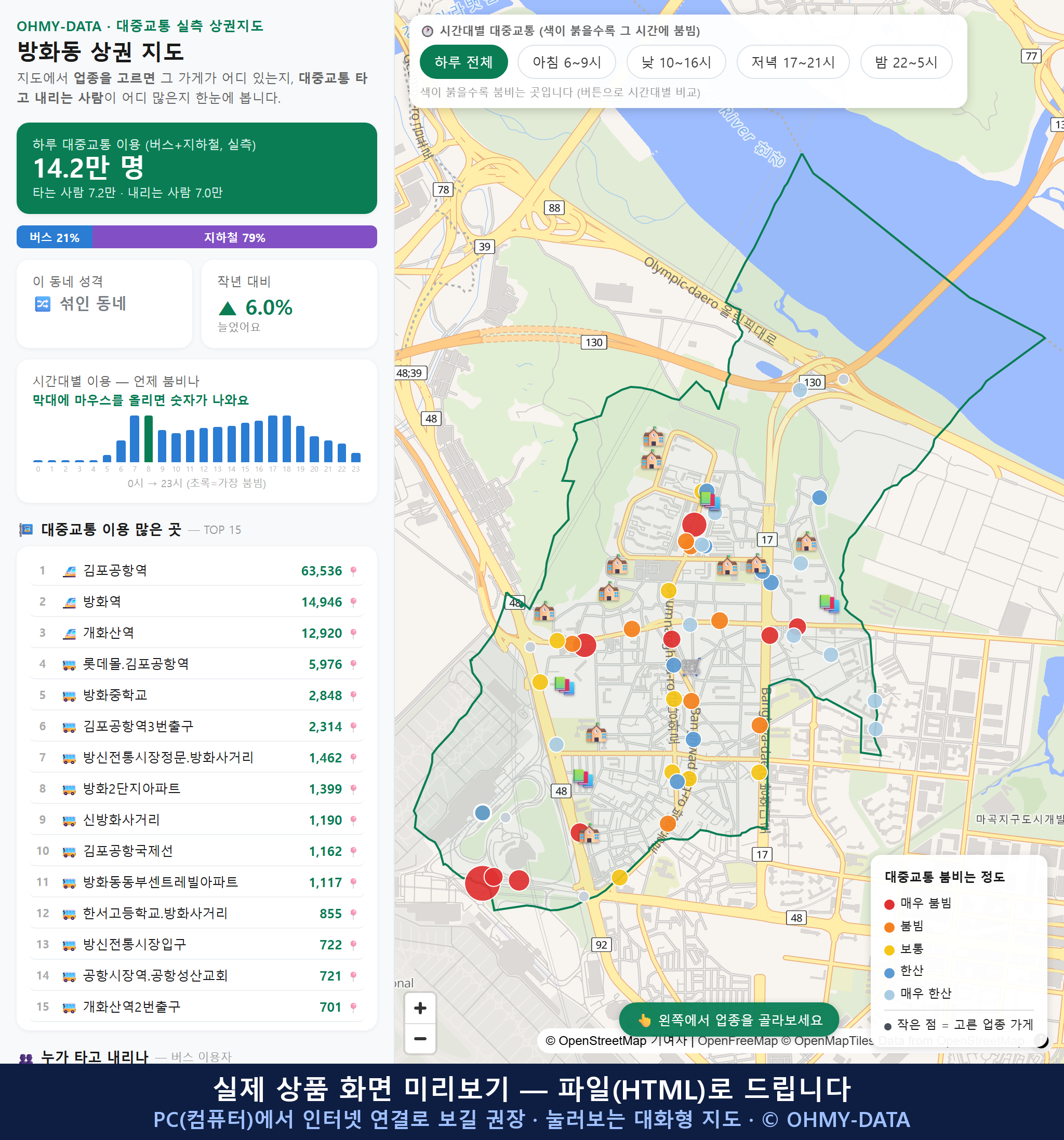This screenshot has height=1140, width=1064.
Task: Click the clock icon in the time filter panel
Action: [x=428, y=31]
